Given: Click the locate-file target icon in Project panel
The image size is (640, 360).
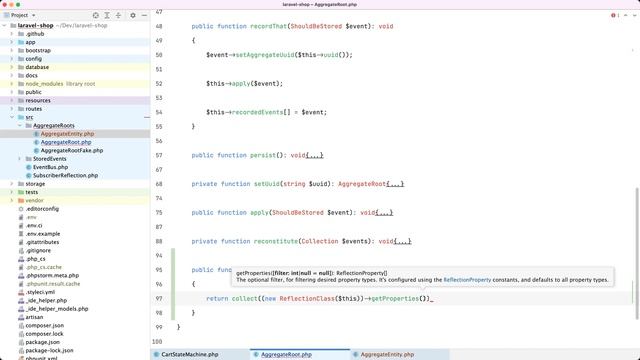Looking at the screenshot, I should pos(96,15).
